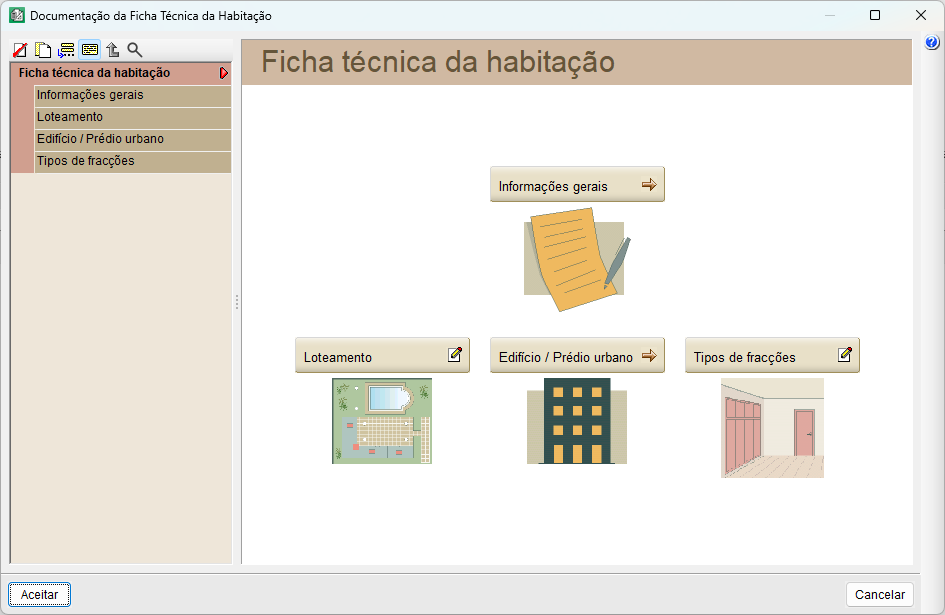Click the copy pages toolbar icon

click(43, 50)
